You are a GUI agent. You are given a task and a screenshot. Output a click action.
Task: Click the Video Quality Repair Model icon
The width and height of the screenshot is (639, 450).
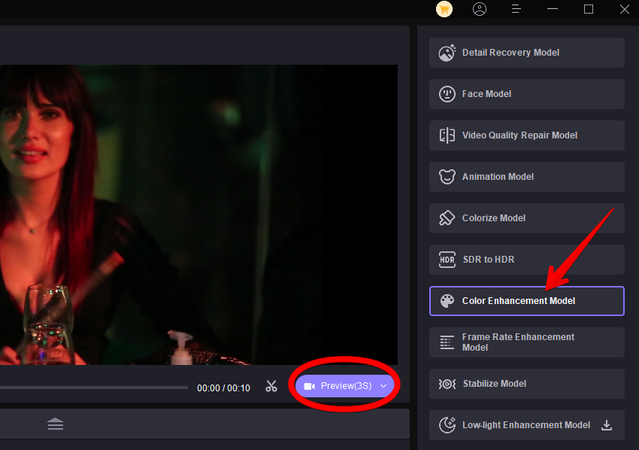[x=446, y=135]
